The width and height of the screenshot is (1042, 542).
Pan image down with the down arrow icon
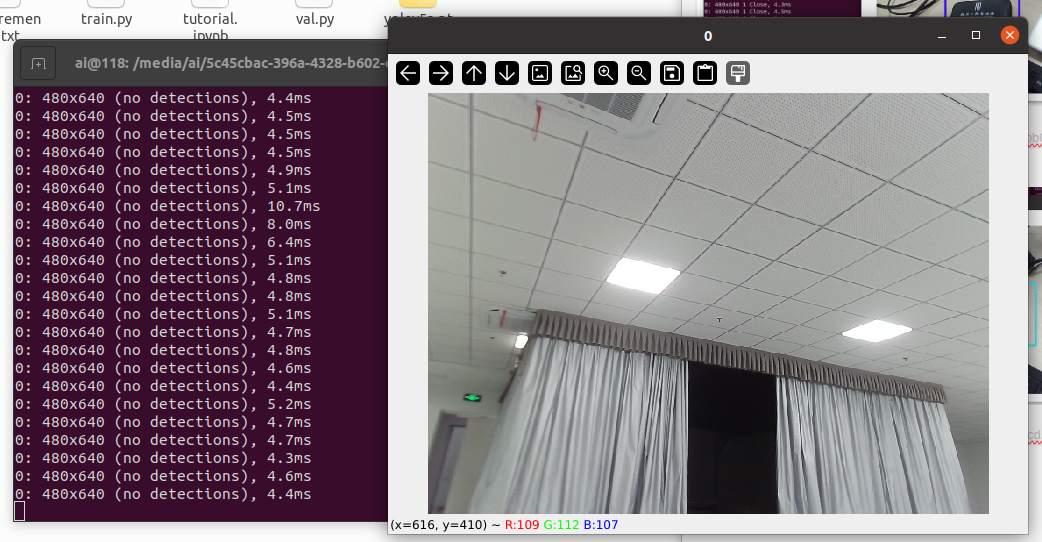coord(507,73)
